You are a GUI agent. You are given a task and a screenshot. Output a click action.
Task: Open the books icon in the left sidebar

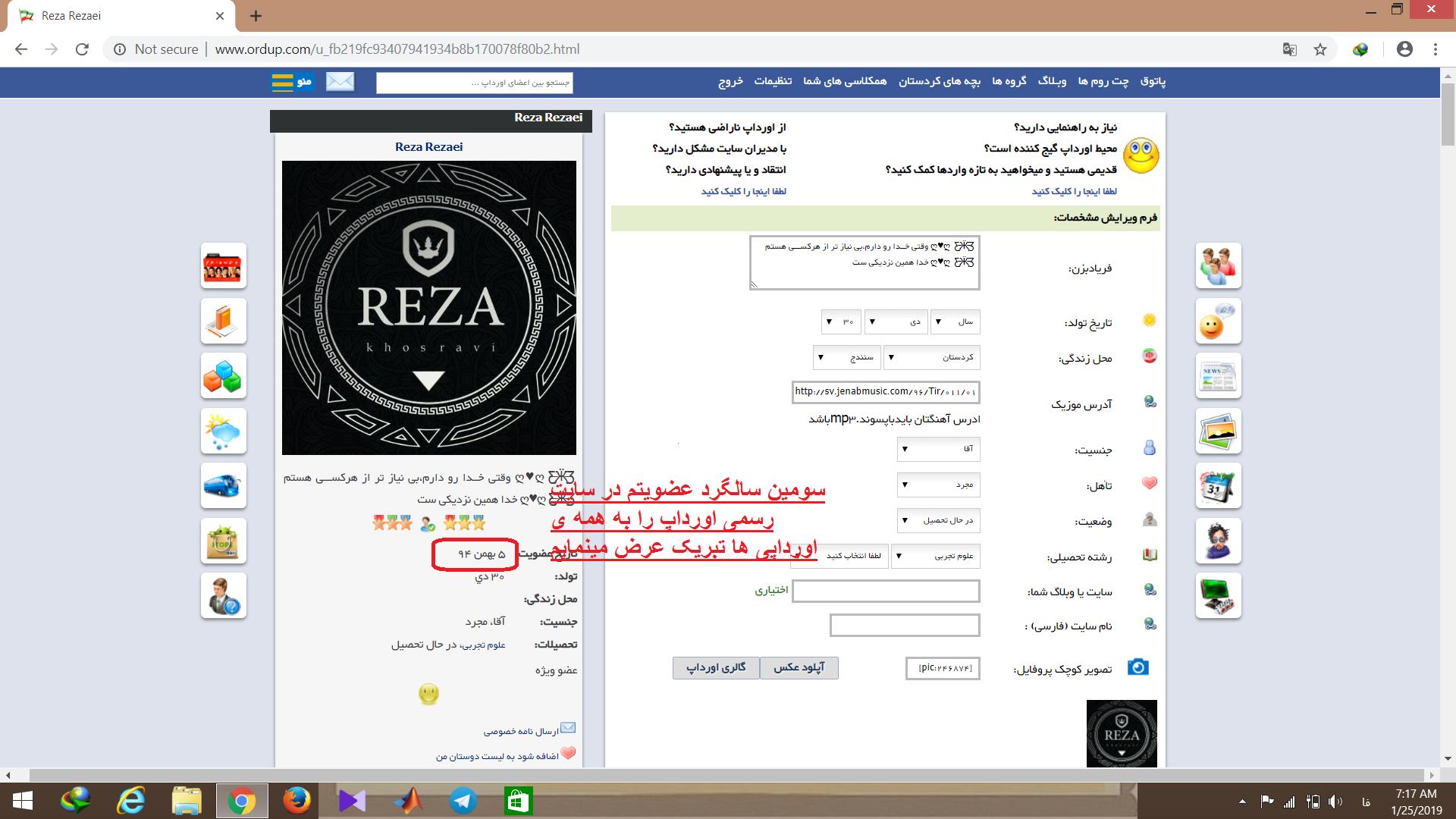[224, 321]
